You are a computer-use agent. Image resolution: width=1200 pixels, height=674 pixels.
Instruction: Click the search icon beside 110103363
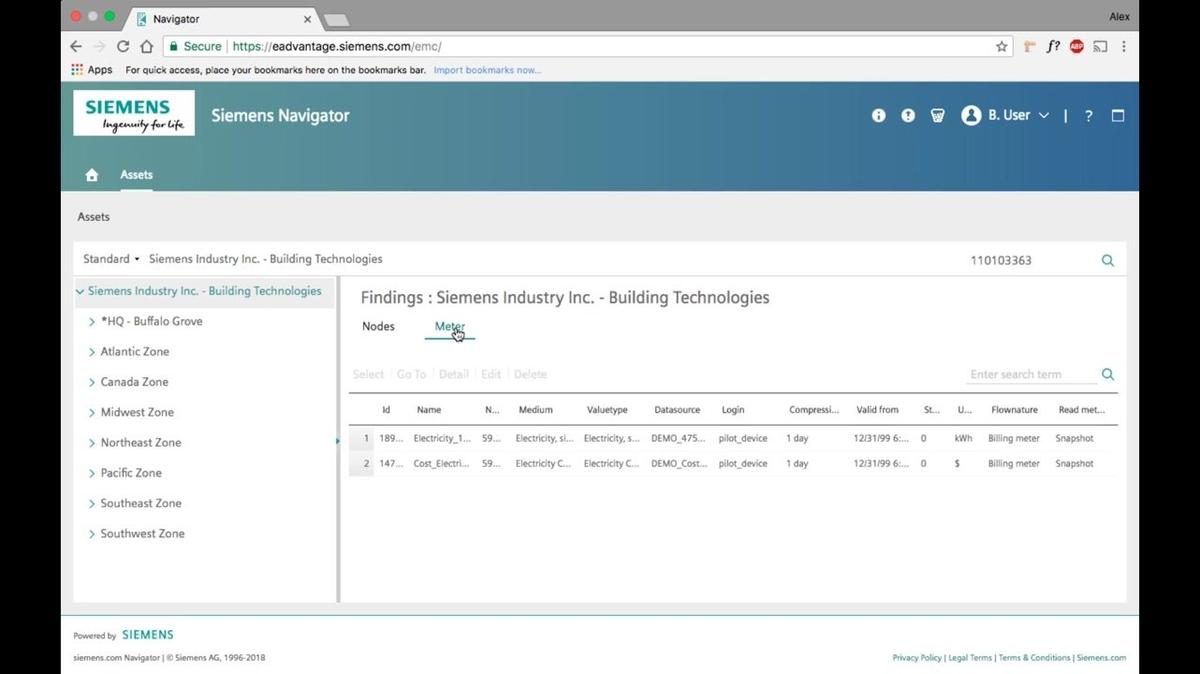tap(1108, 260)
